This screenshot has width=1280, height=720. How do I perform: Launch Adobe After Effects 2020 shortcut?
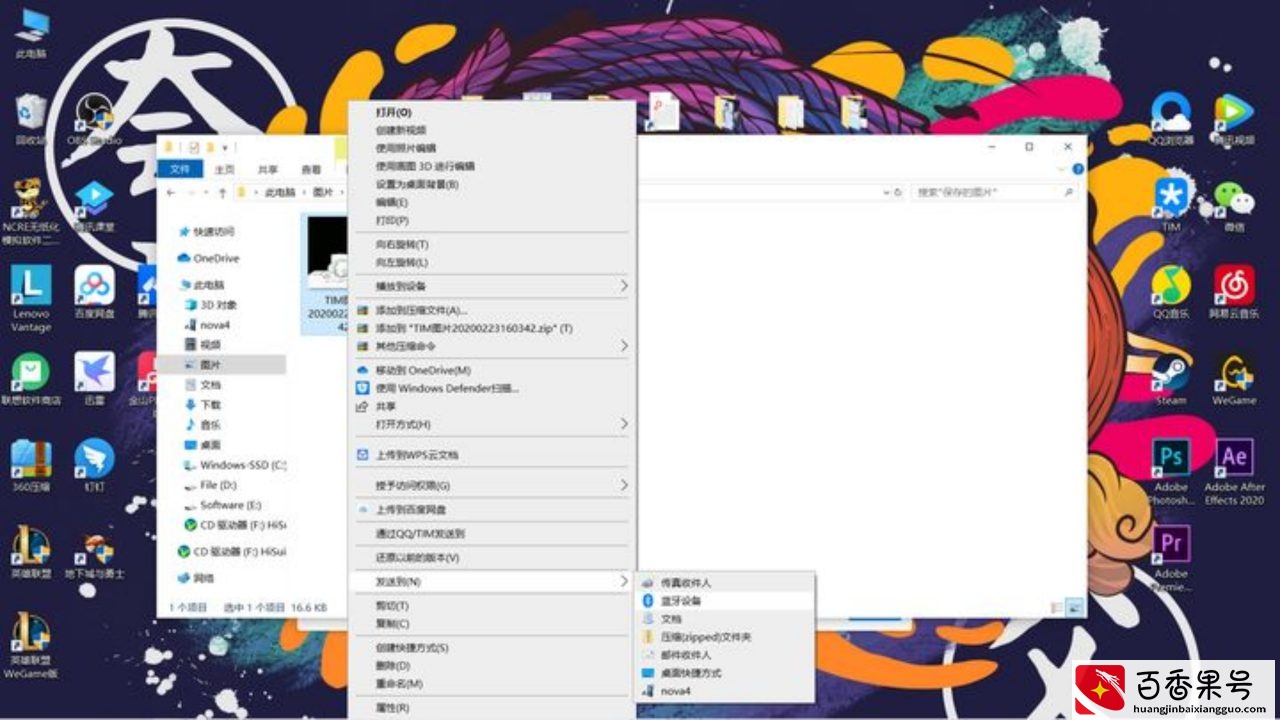click(1234, 471)
